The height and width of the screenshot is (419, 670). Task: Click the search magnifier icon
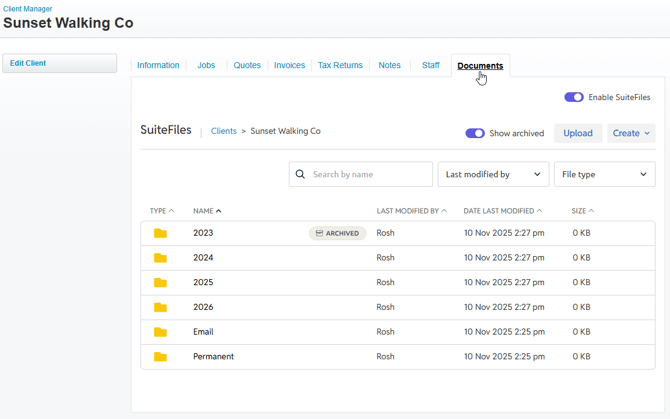click(300, 174)
